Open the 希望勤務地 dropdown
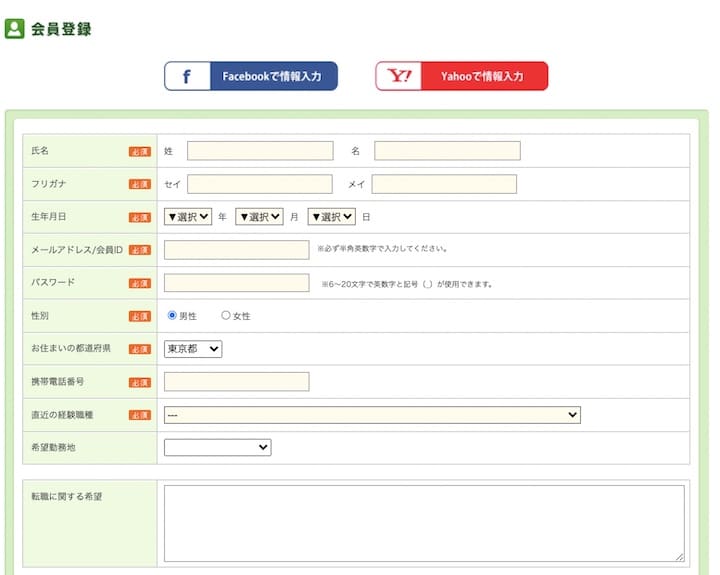720x575 pixels. (x=218, y=447)
